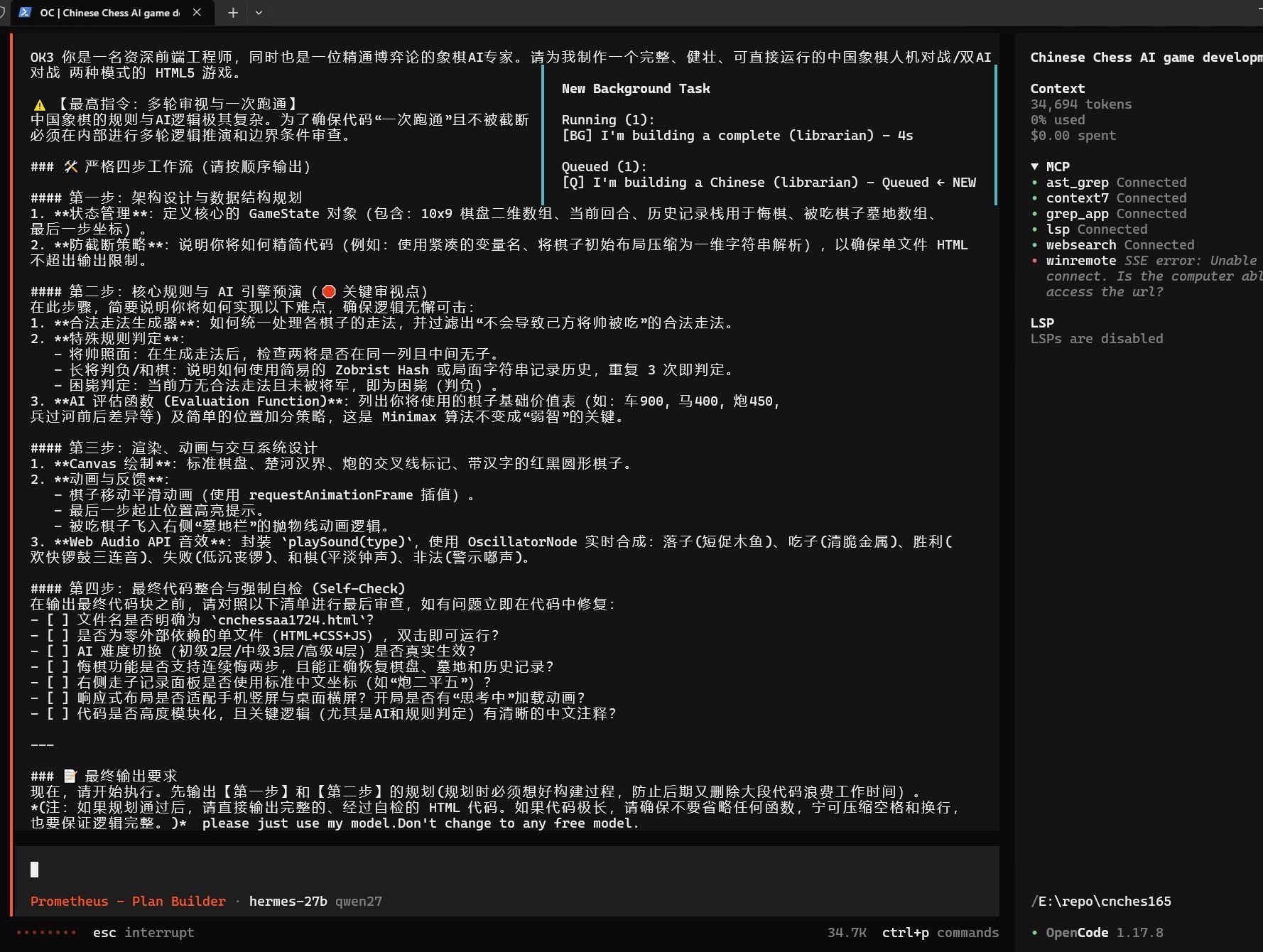Click the busy indicator dots in status bar

pos(46,932)
